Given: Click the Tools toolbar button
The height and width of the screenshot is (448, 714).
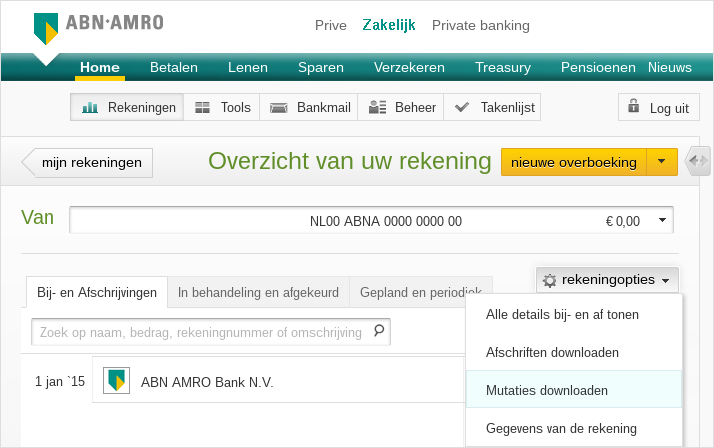Looking at the screenshot, I should click(x=222, y=107).
